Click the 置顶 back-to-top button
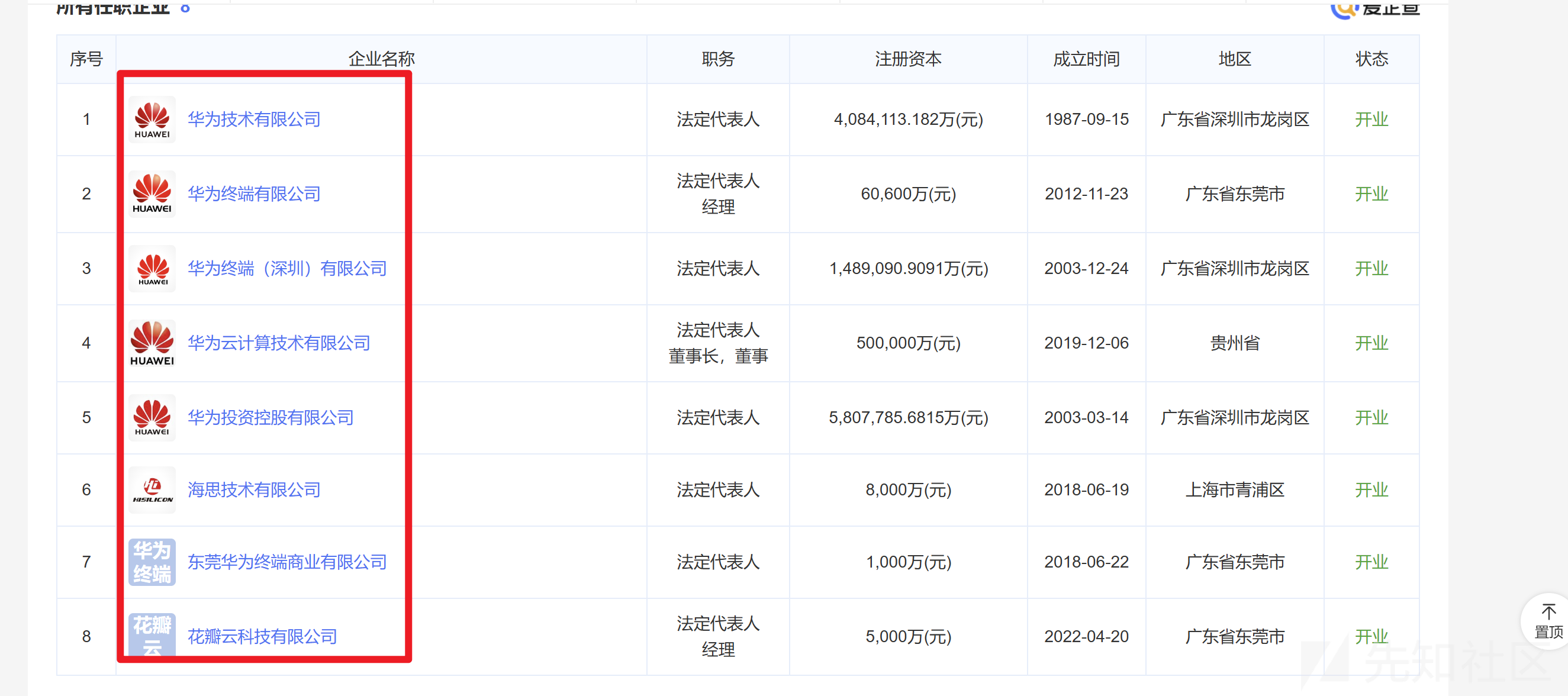 [x=1547, y=622]
